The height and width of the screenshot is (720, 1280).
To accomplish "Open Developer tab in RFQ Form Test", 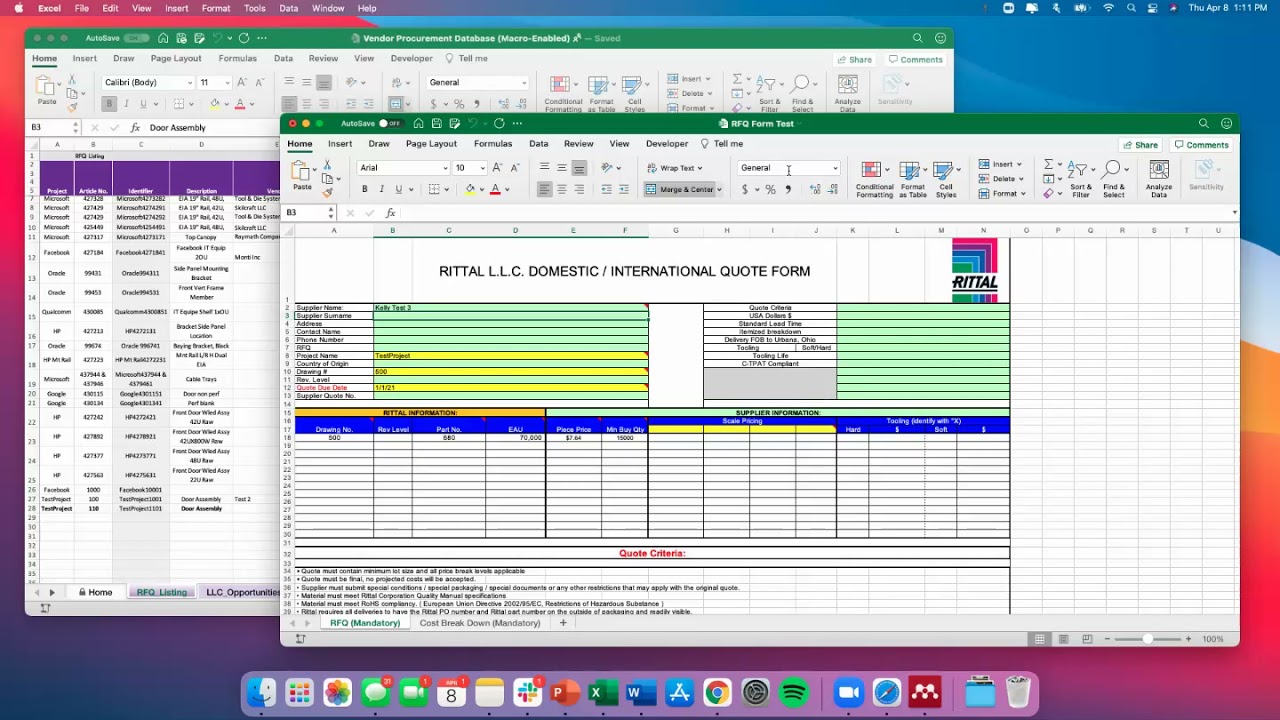I will click(667, 144).
